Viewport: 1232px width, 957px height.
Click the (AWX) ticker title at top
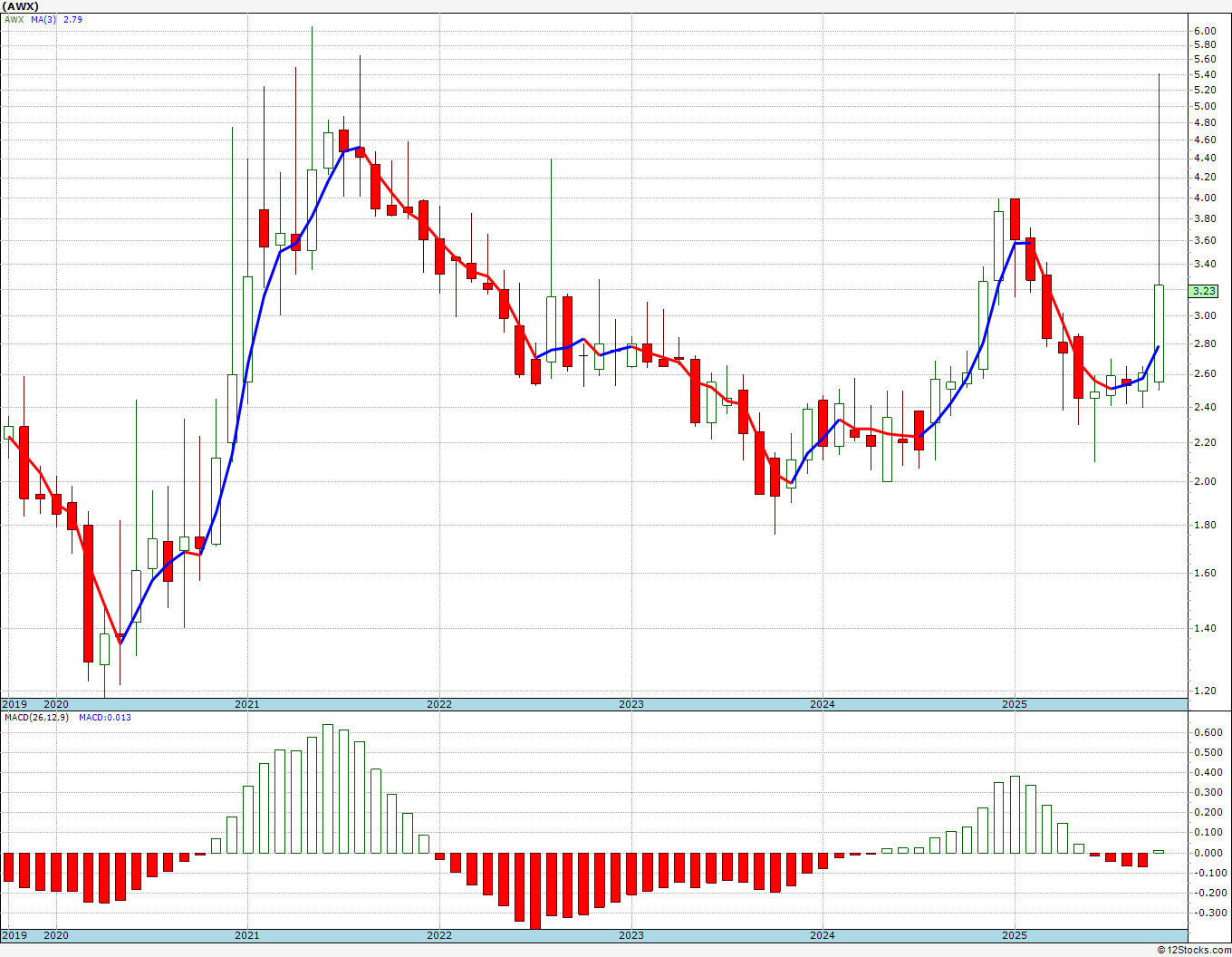click(22, 6)
